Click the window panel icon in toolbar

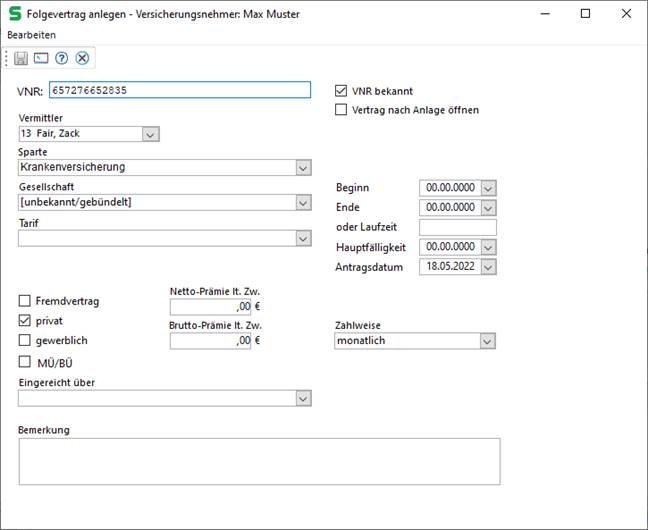pyautogui.click(x=41, y=58)
